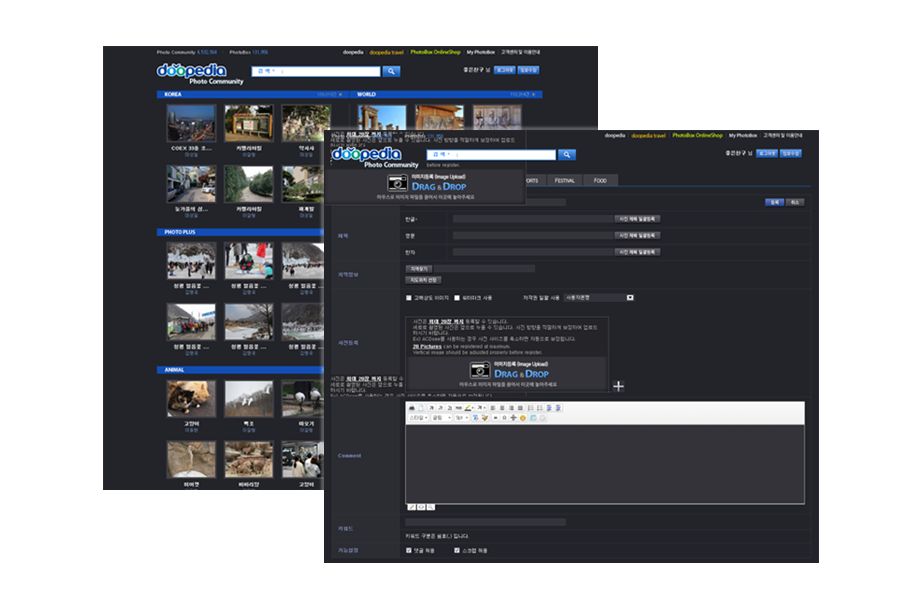
Task: Click the tab partly hidden behind the Drag & Drop panel
Action: pos(534,181)
